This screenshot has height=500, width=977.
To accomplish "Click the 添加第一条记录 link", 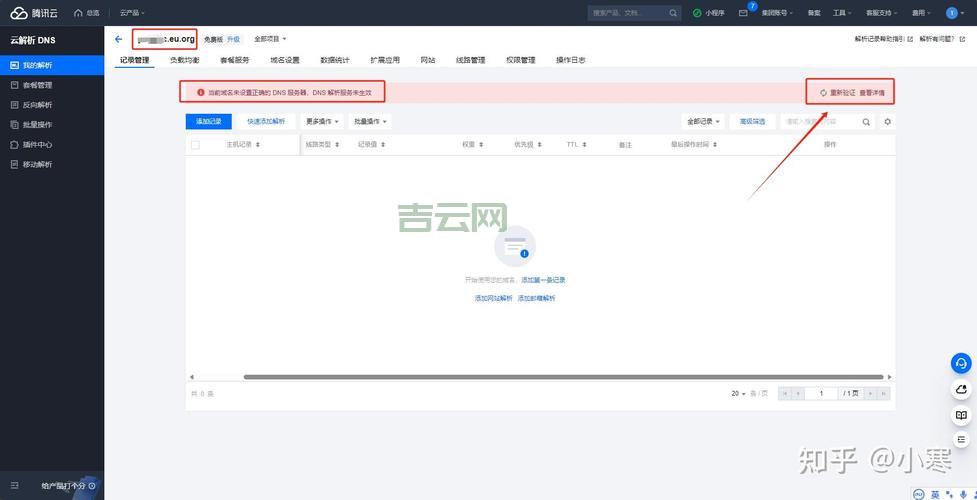I will point(543,281).
